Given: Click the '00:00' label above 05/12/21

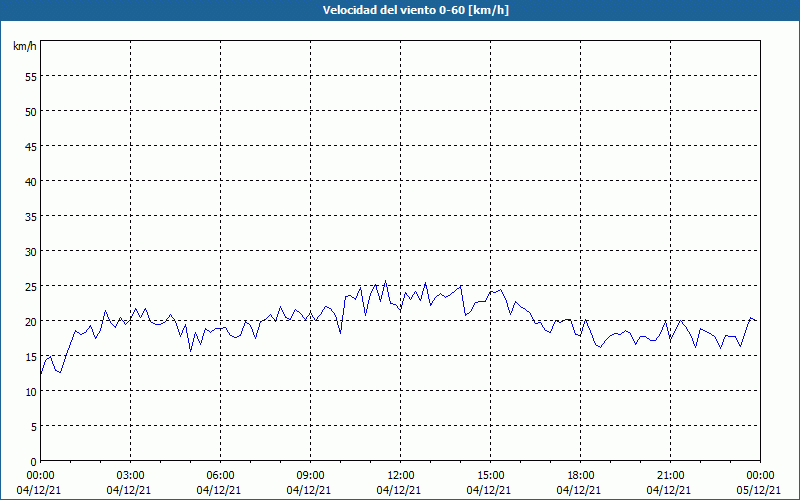Looking at the screenshot, I should click(760, 476).
